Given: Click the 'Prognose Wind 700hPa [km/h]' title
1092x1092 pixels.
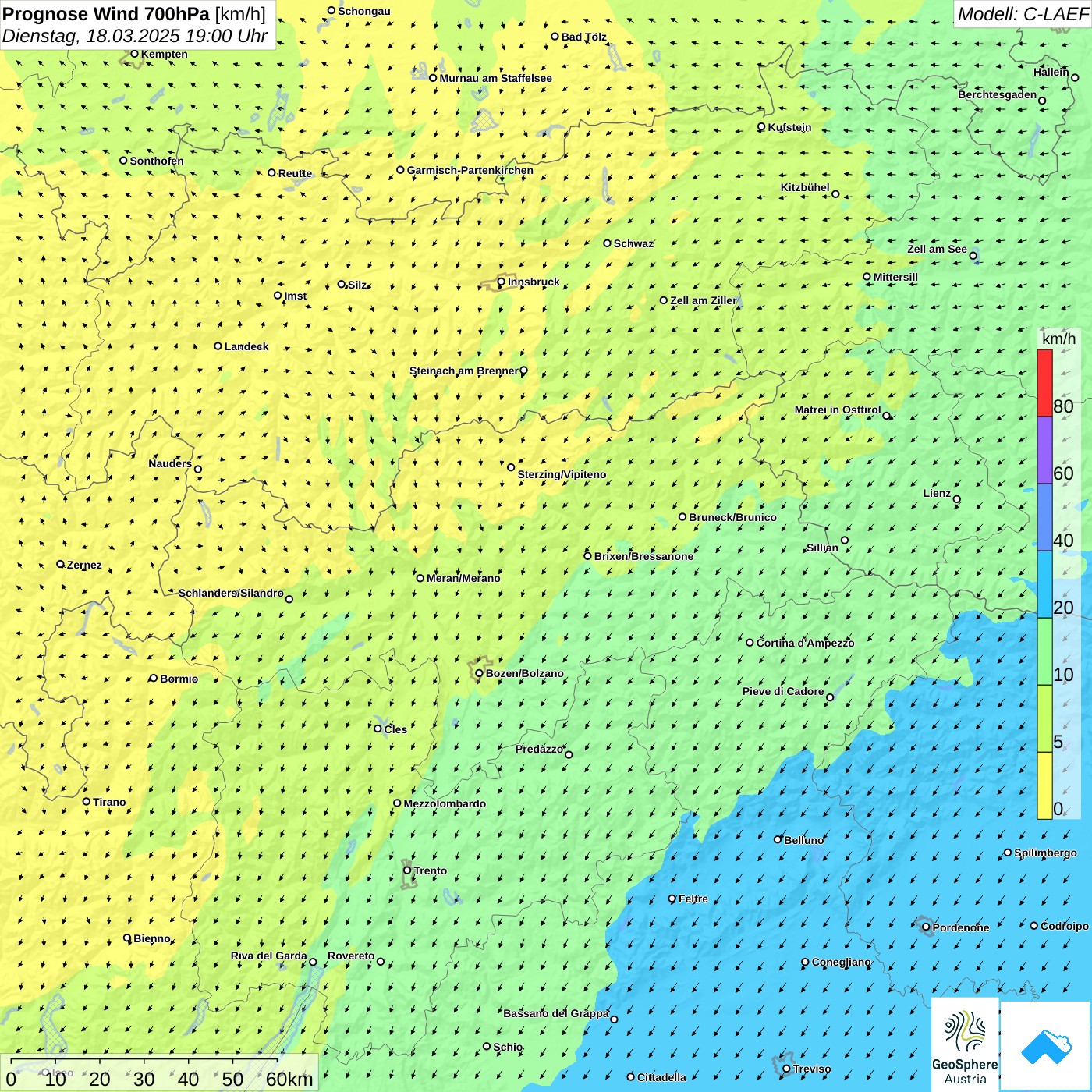Looking at the screenshot, I should 134,14.
